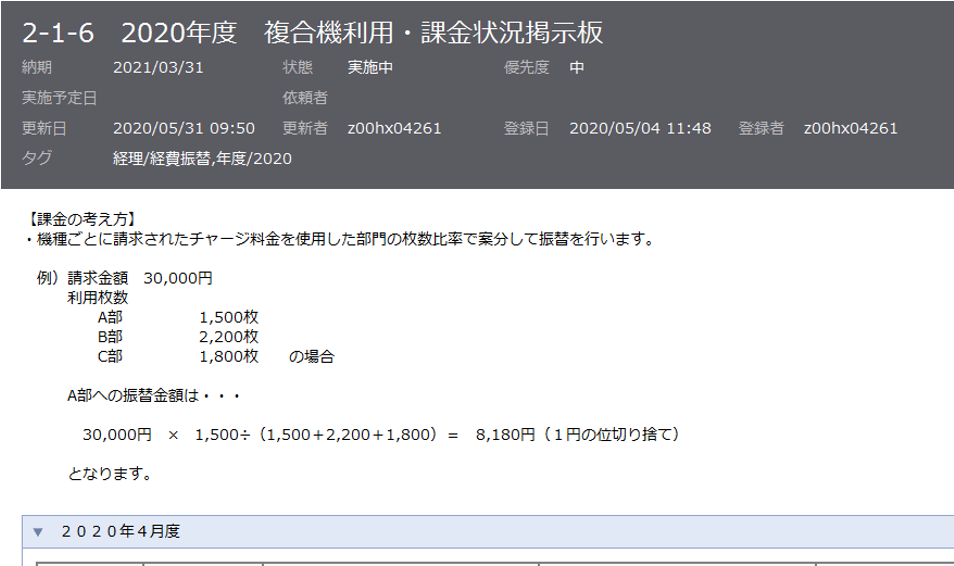
Task: Select the 実施中 status value
Action: [369, 68]
